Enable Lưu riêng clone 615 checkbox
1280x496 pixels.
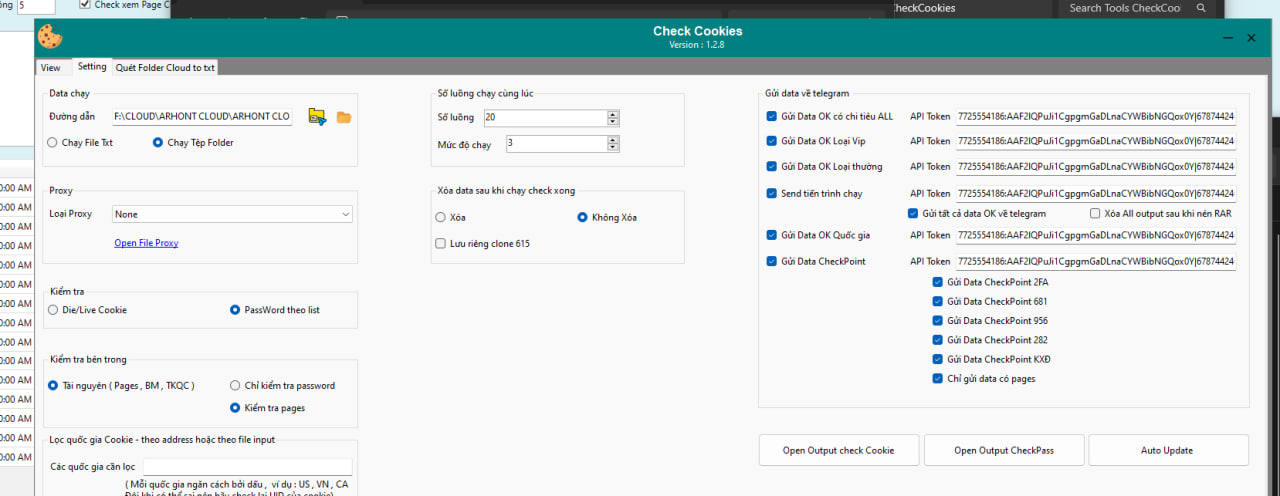(441, 243)
